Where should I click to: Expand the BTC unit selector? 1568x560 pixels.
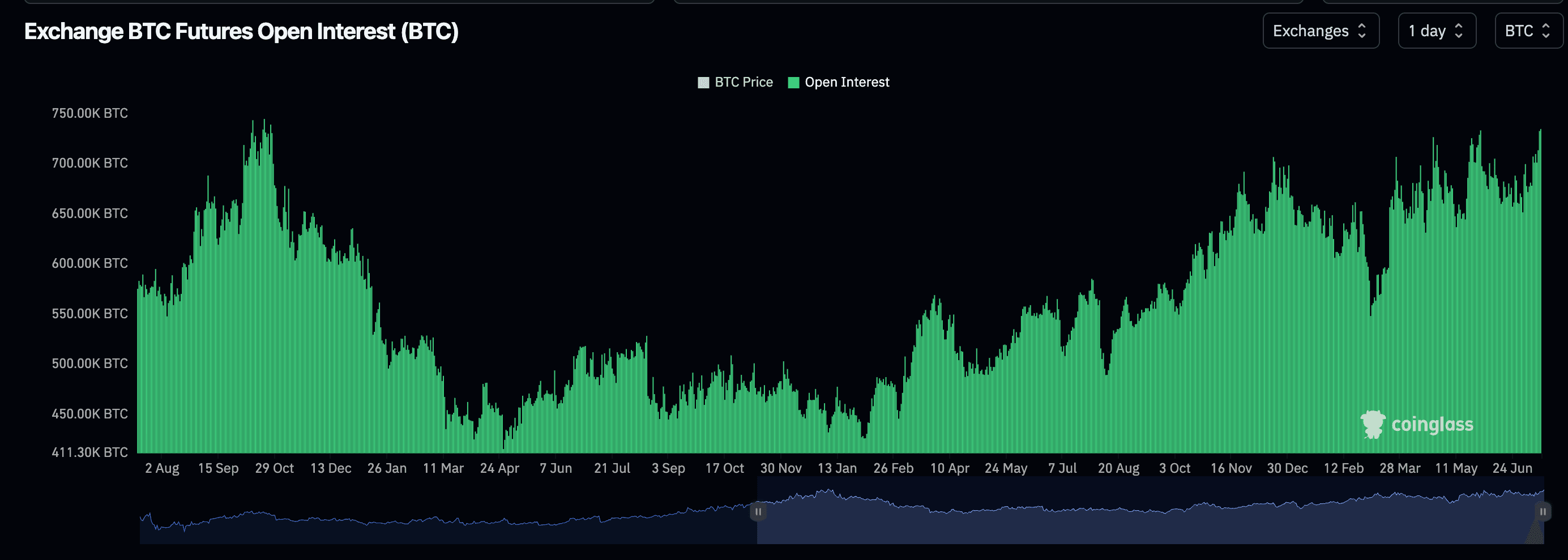1527,31
